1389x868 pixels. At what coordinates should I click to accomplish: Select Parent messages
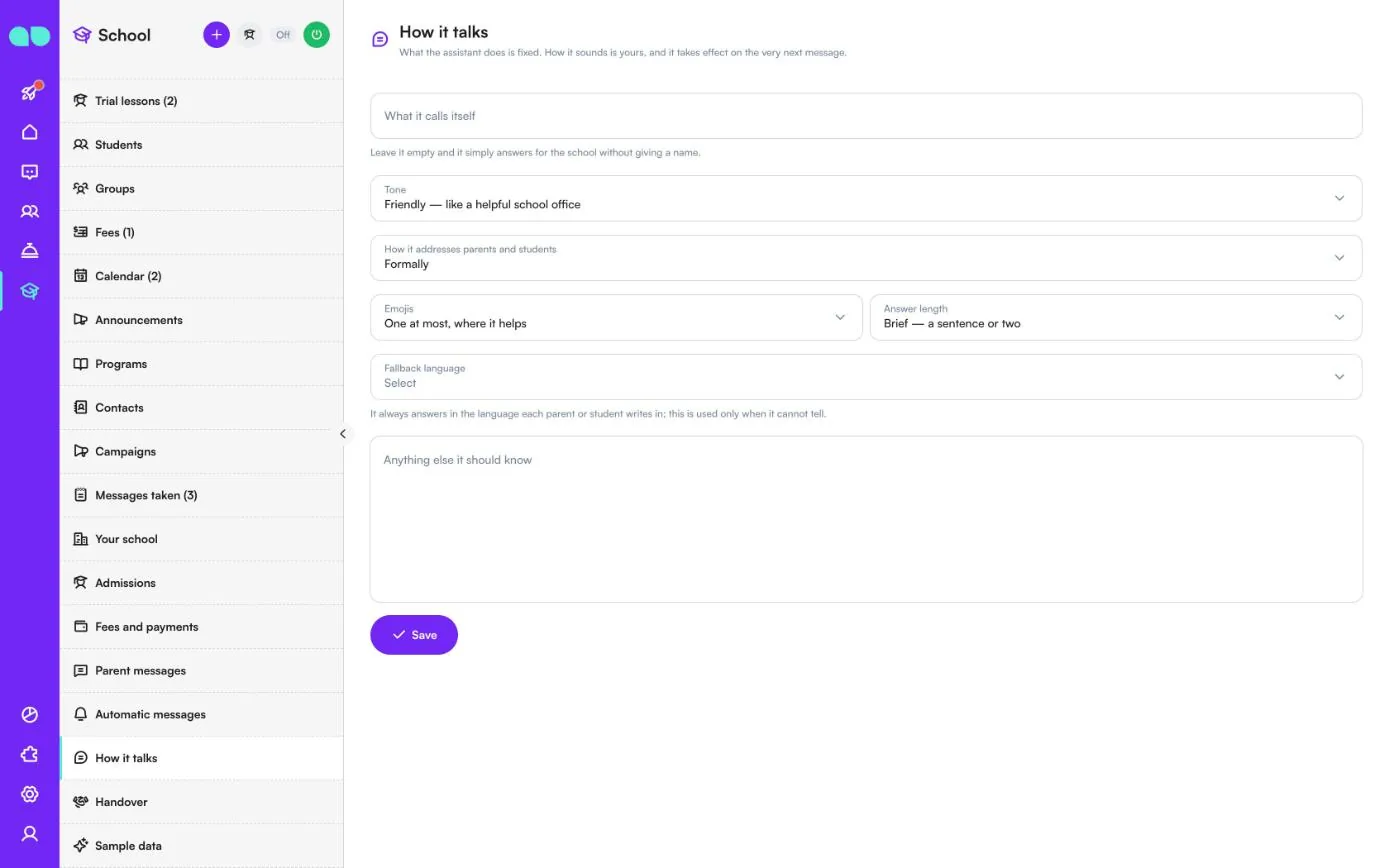201,671
